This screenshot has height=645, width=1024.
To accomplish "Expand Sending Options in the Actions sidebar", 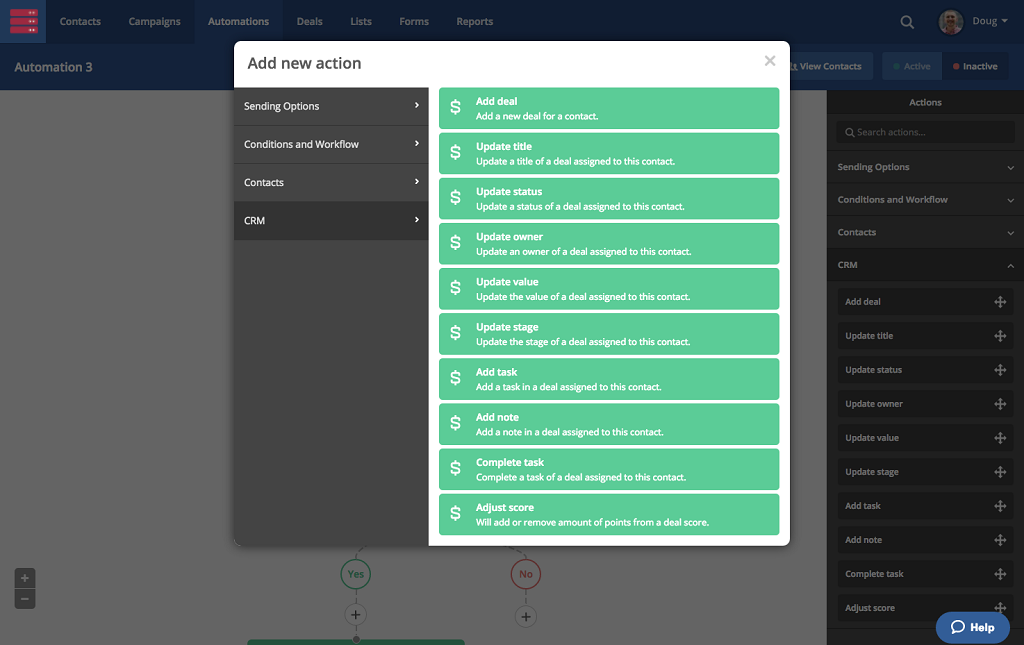I will 924,167.
